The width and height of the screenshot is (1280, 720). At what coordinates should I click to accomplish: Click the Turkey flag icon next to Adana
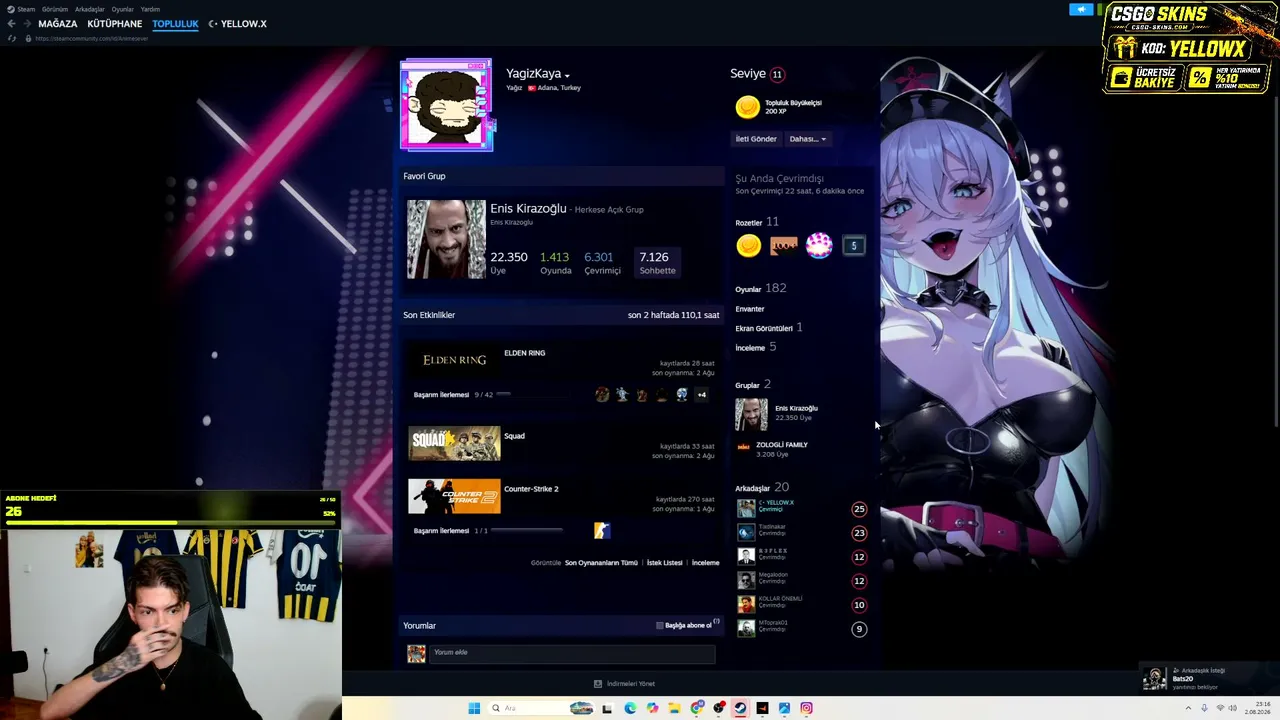[x=532, y=88]
